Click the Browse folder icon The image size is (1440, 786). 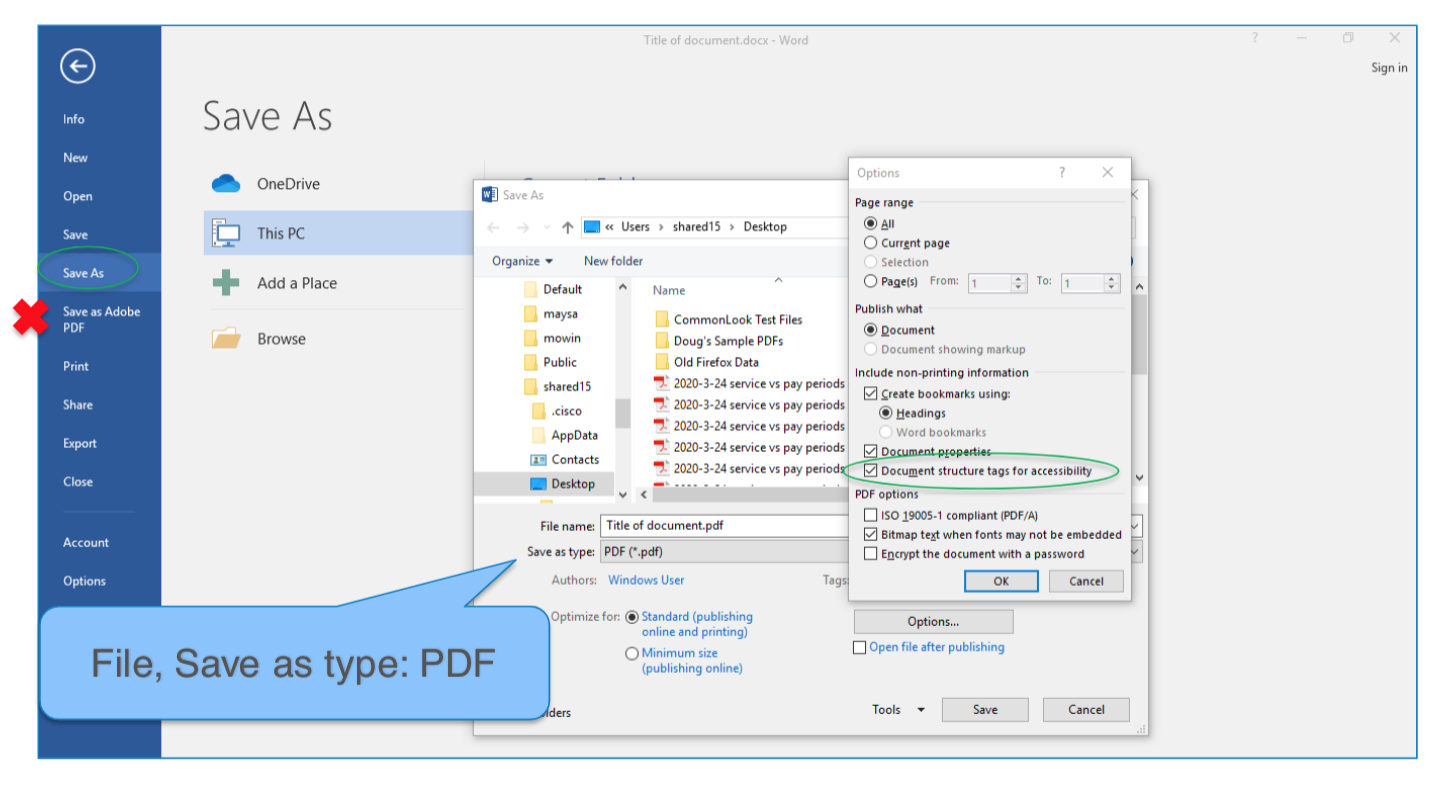point(227,339)
